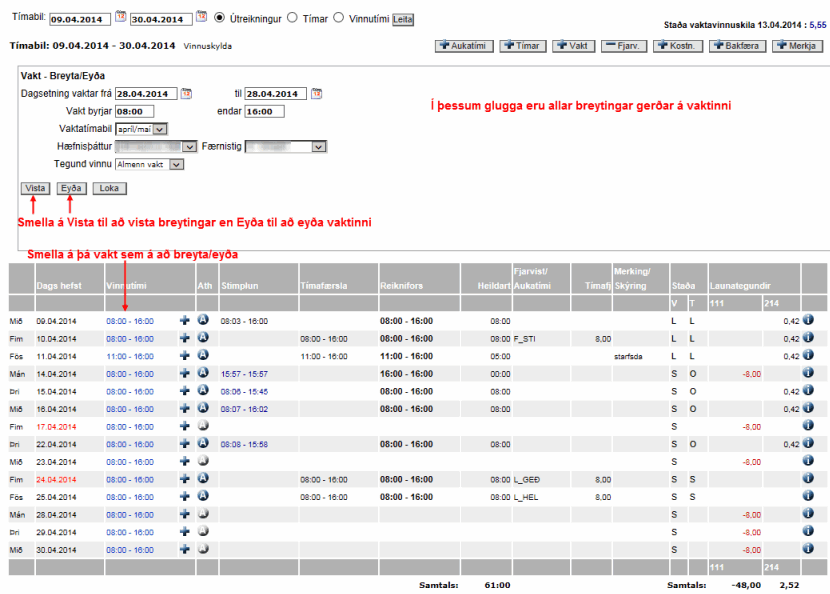This screenshot has width=830, height=594.
Task: Open info icon for 11.04.2014 row
Action: click(x=808, y=355)
